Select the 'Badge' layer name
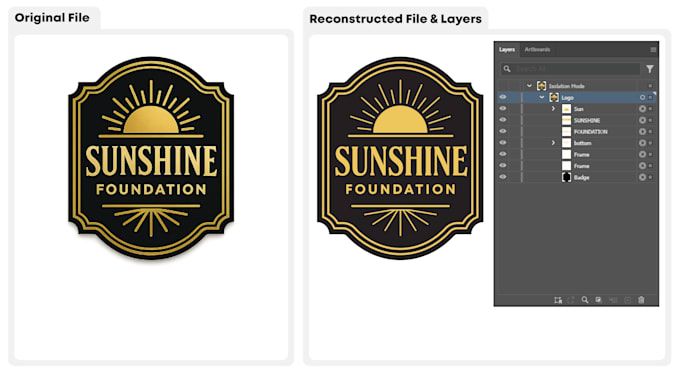680x373 pixels. click(x=582, y=178)
